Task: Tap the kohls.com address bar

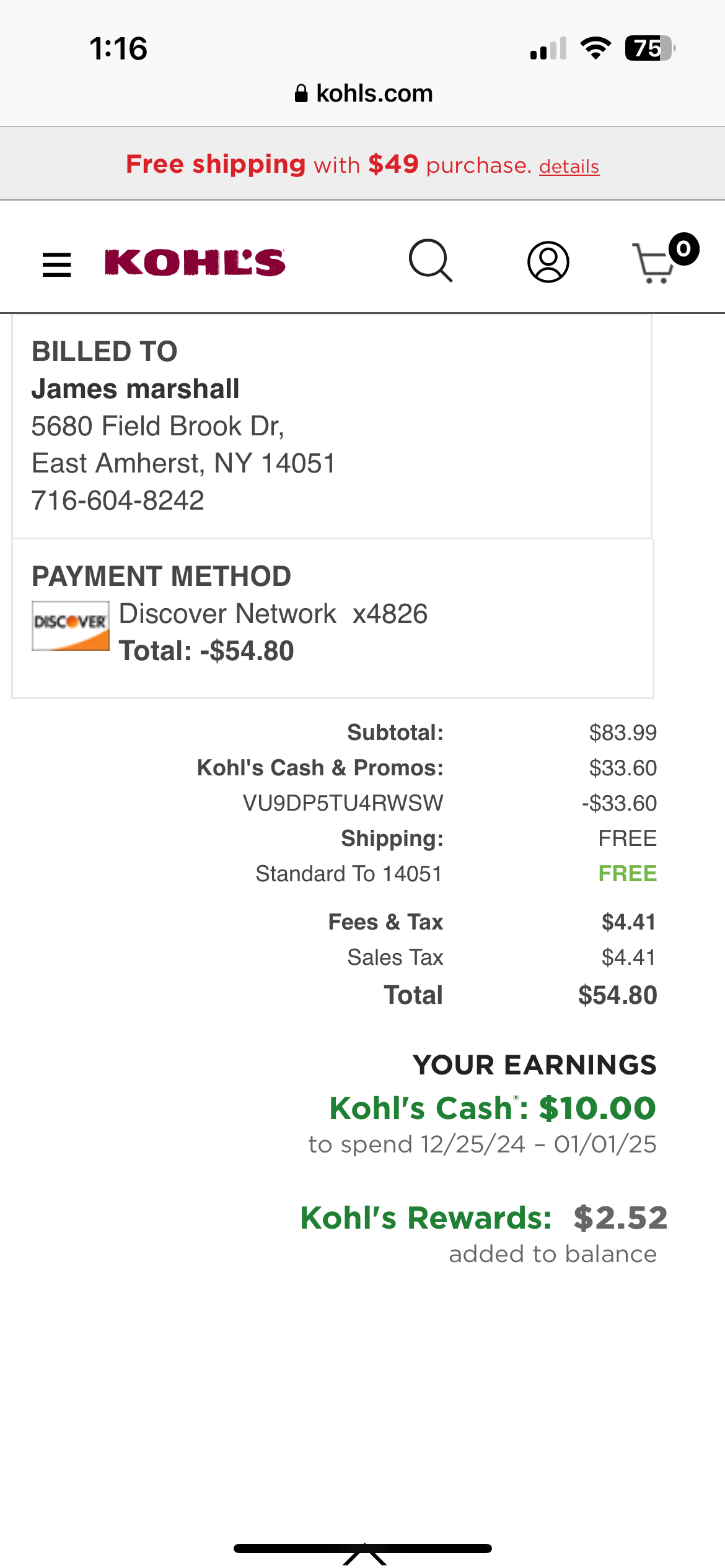Action: [363, 94]
